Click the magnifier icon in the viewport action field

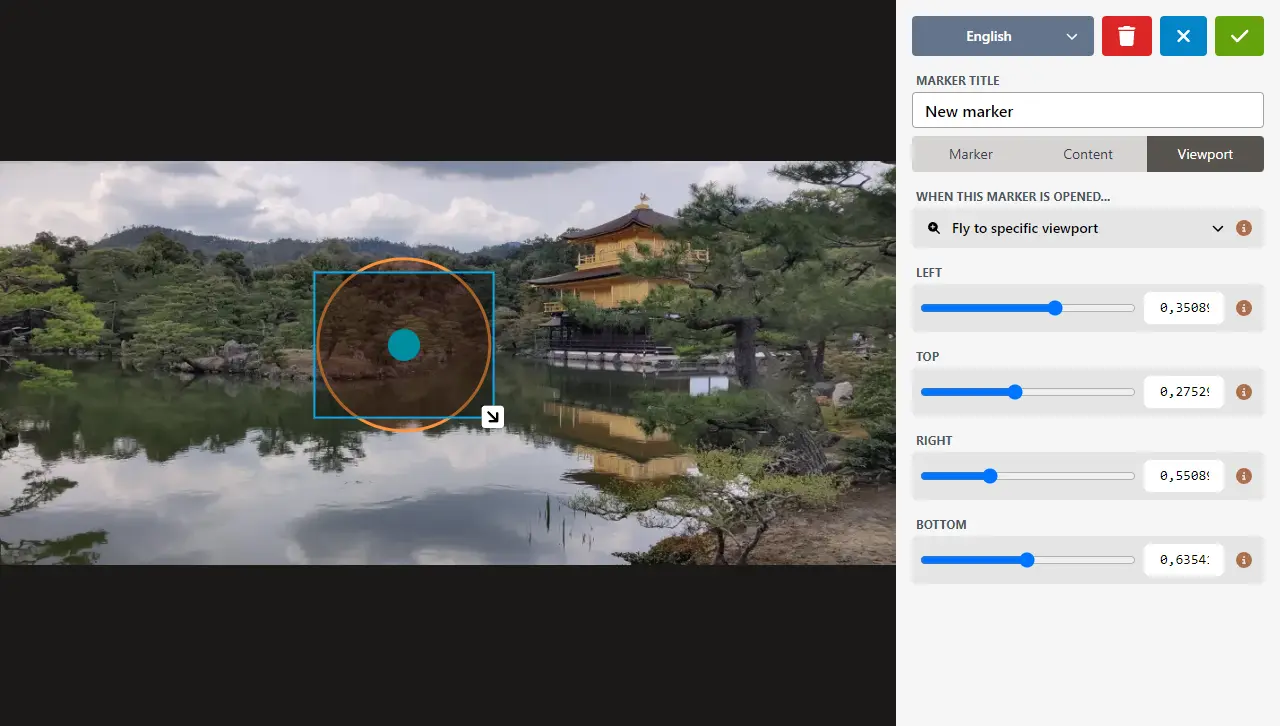(933, 228)
